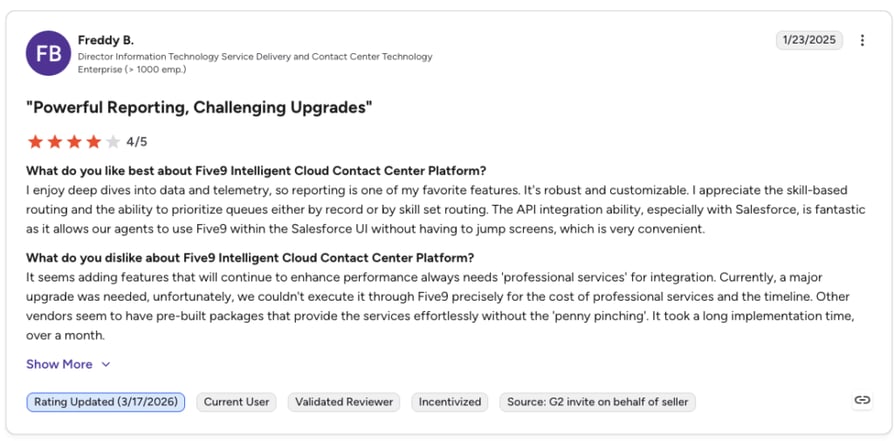Click the 1/23/2025 date badge

click(x=809, y=40)
